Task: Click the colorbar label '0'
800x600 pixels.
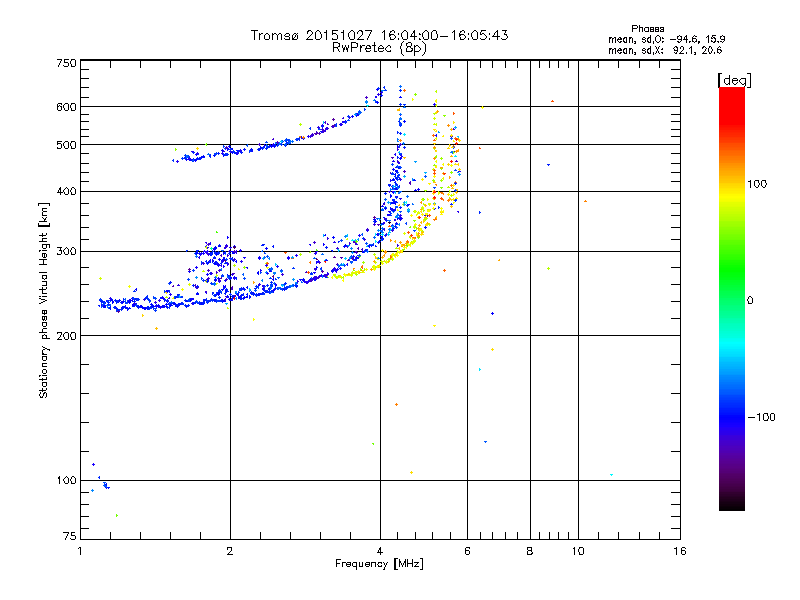Action: click(x=750, y=301)
